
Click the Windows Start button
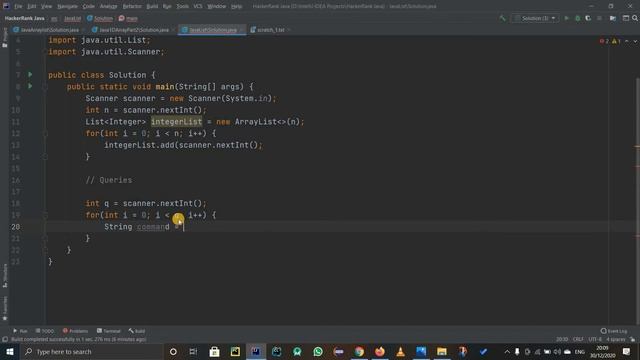(x=10, y=351)
